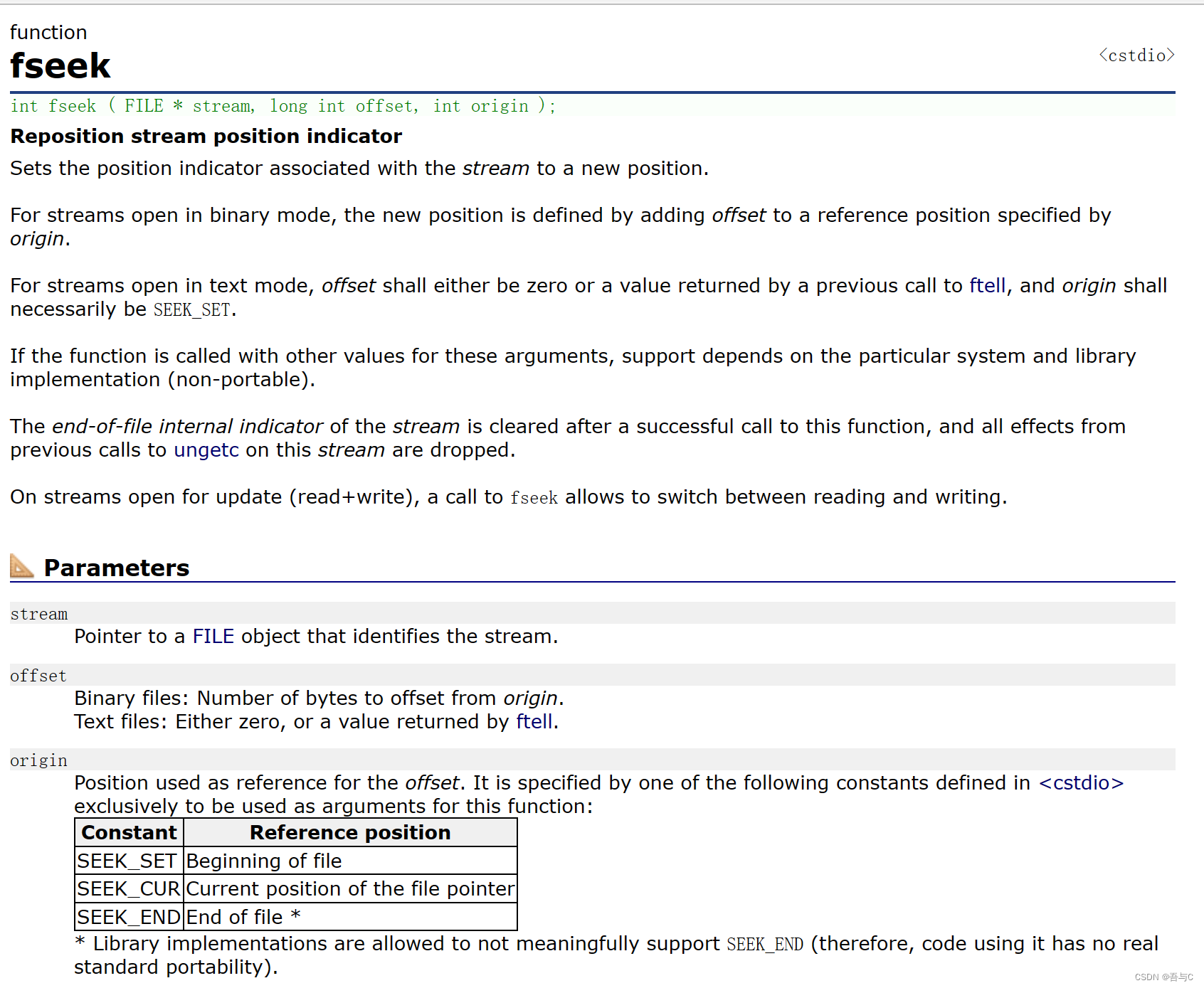Select the SEEK_CUR table cell
Screen dimensions: 1204x988
tap(130, 888)
